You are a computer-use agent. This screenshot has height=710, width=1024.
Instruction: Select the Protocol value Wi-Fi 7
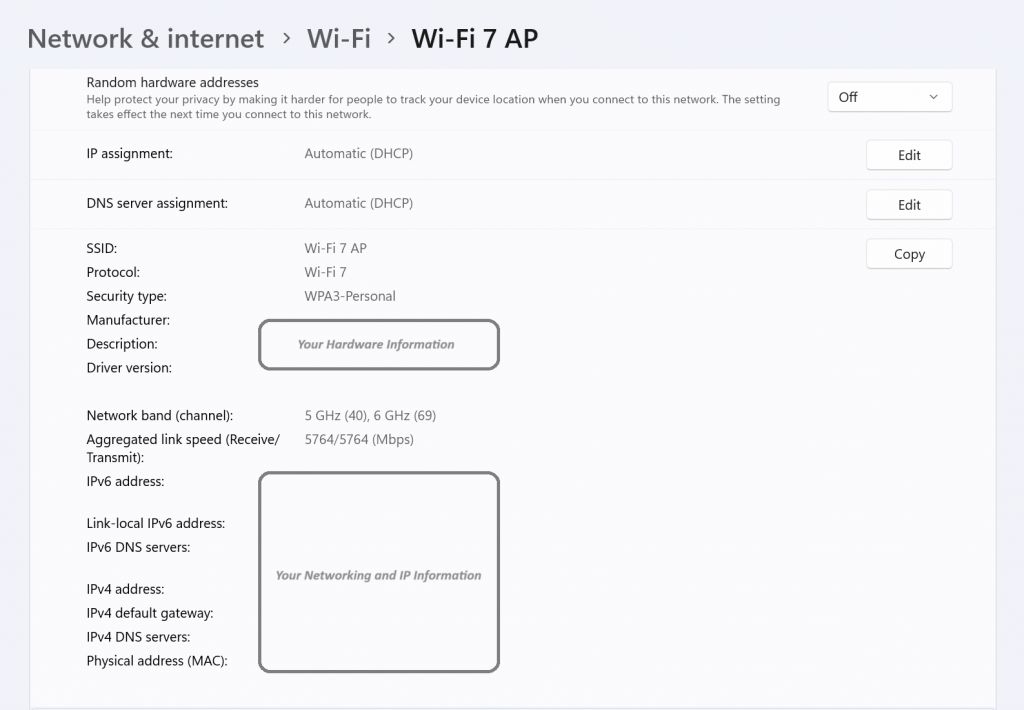327,272
